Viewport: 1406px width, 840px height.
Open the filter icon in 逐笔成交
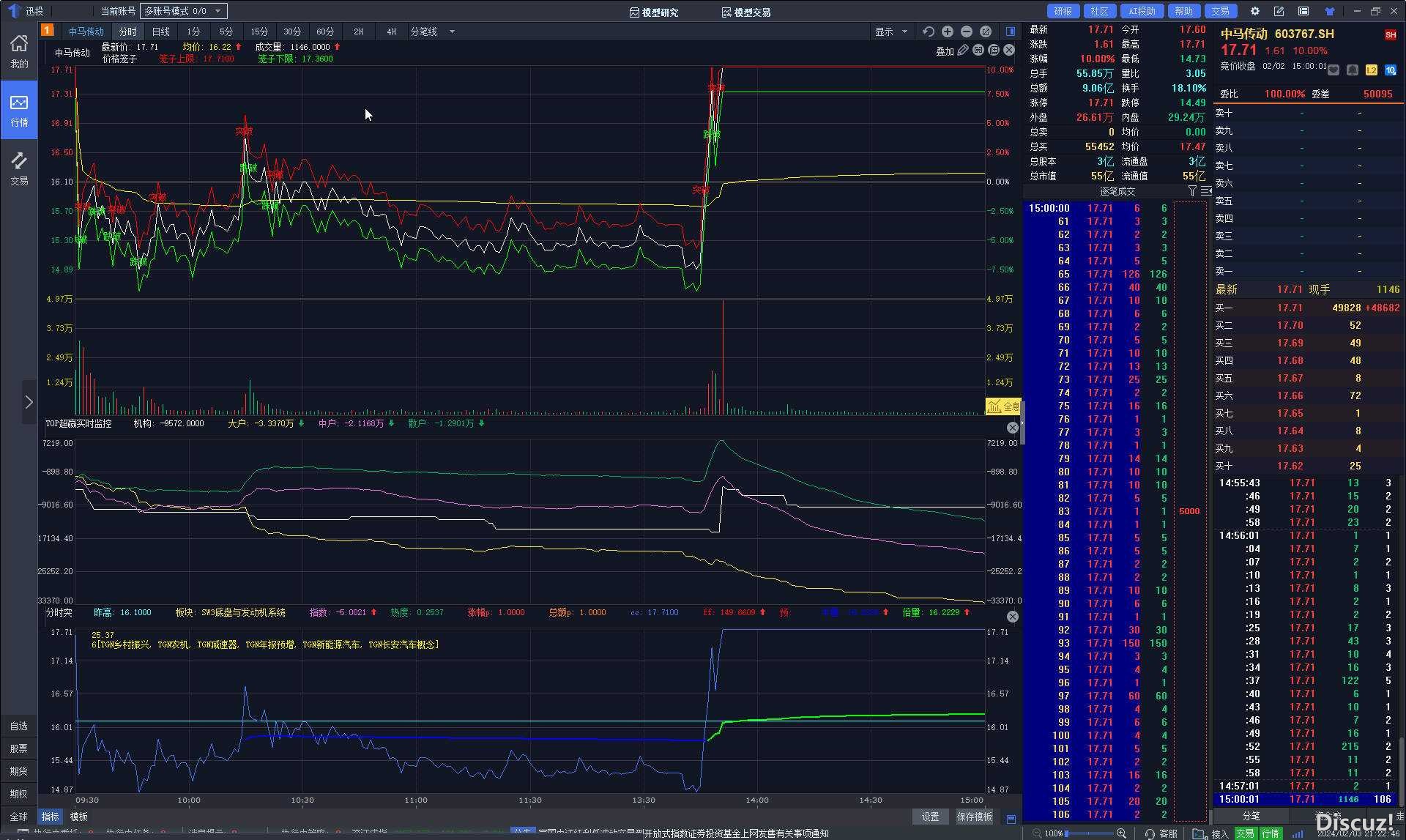pos(1192,191)
